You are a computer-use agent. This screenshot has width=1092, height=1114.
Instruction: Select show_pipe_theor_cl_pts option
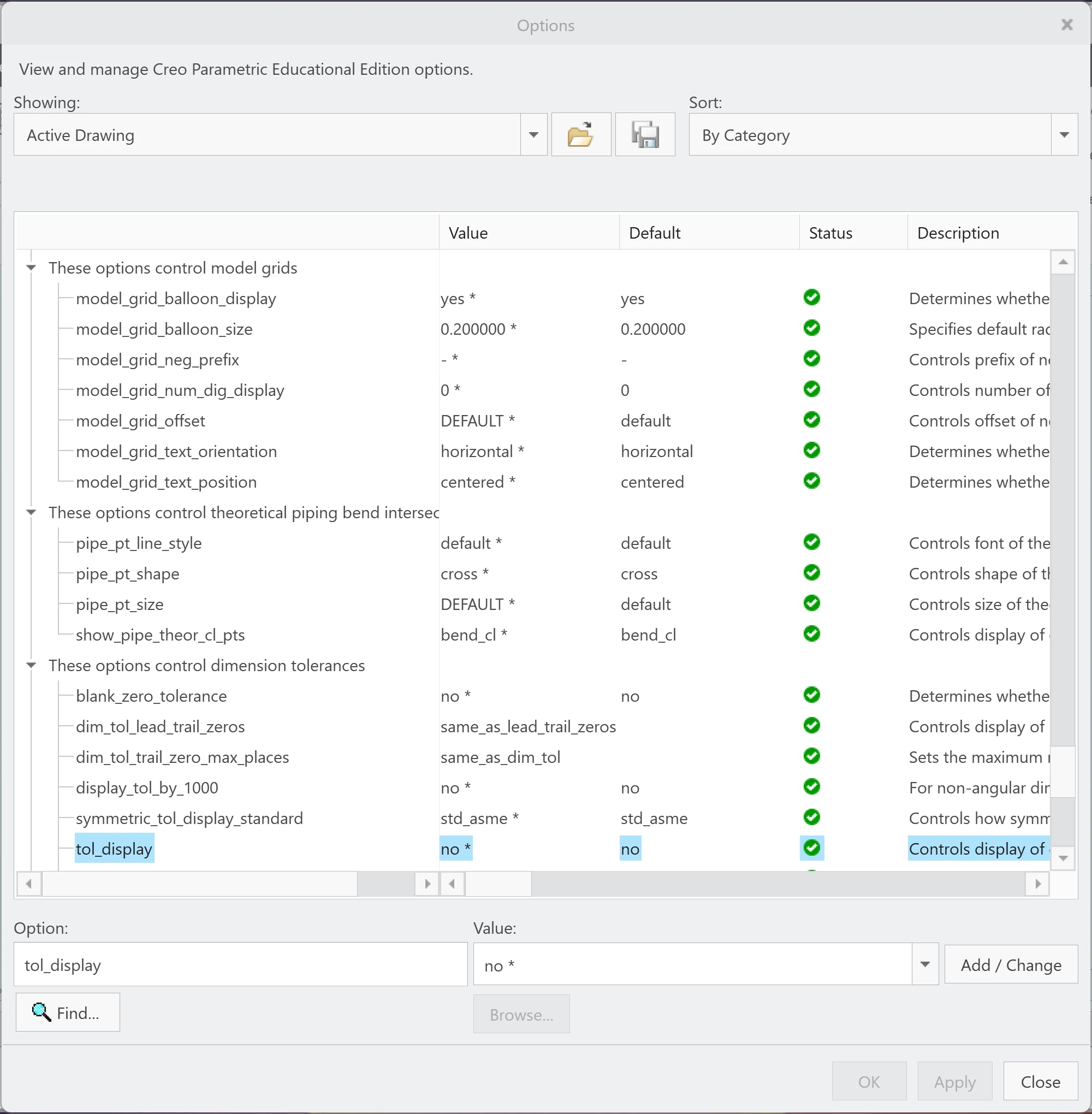coord(161,635)
